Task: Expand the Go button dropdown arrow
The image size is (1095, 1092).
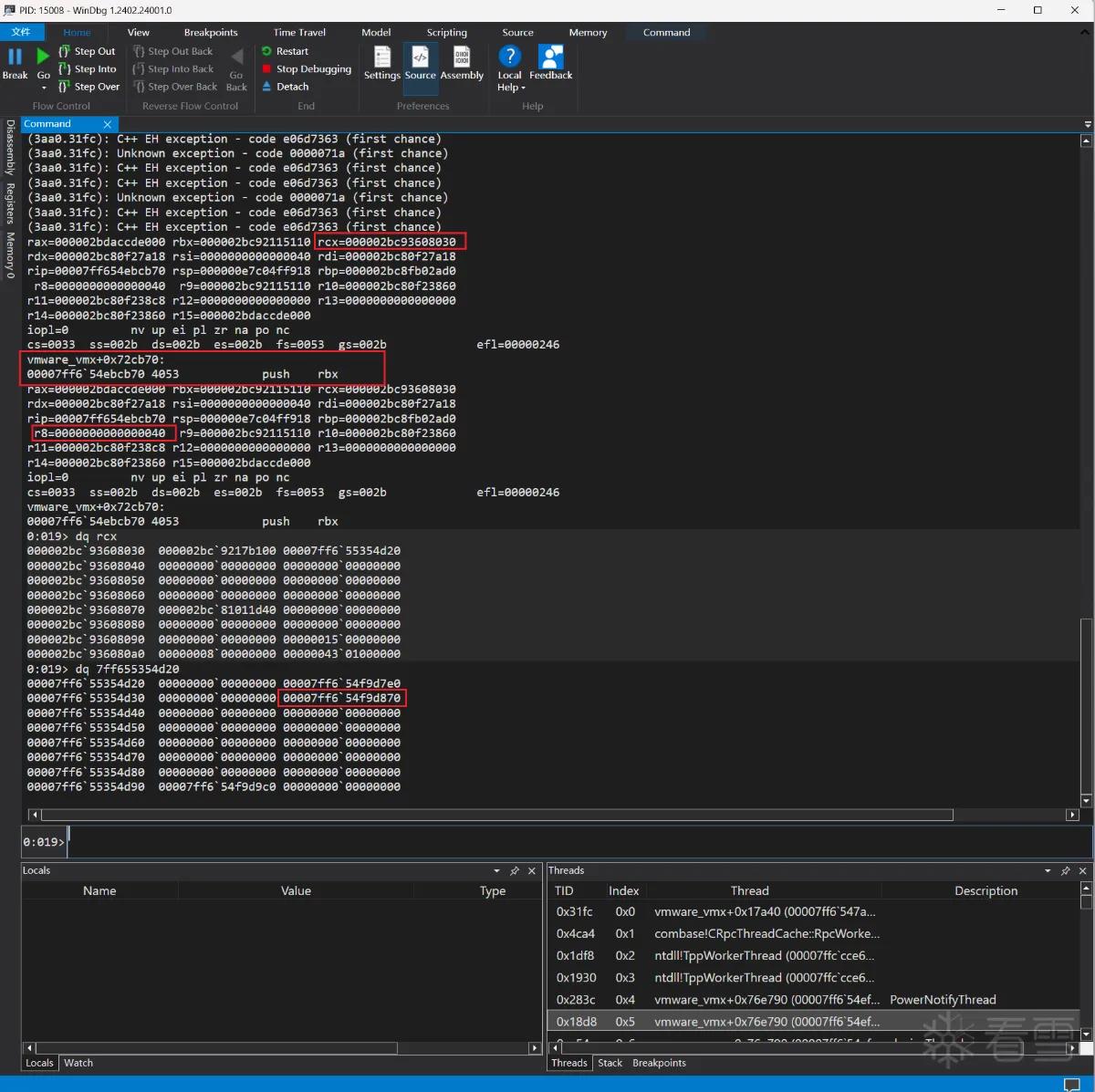Action: [x=44, y=88]
